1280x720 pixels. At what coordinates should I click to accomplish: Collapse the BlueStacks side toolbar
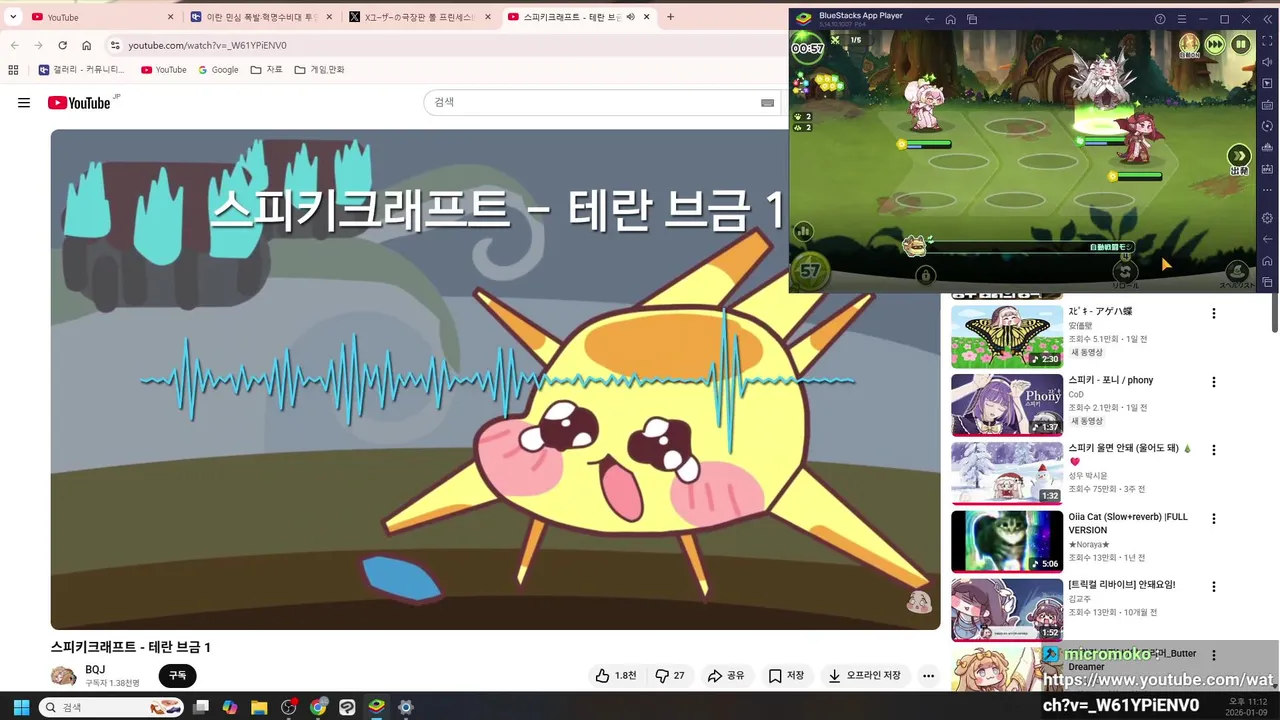1268,19
